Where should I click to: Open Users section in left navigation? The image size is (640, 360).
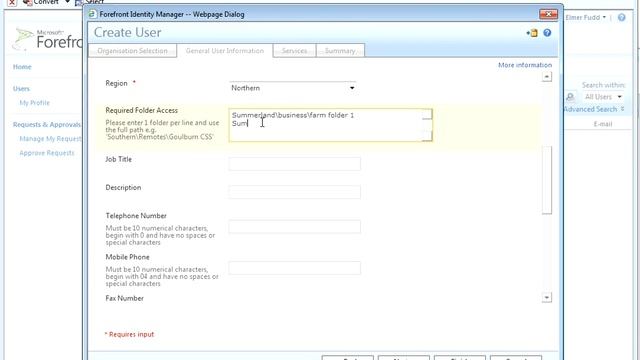point(21,89)
